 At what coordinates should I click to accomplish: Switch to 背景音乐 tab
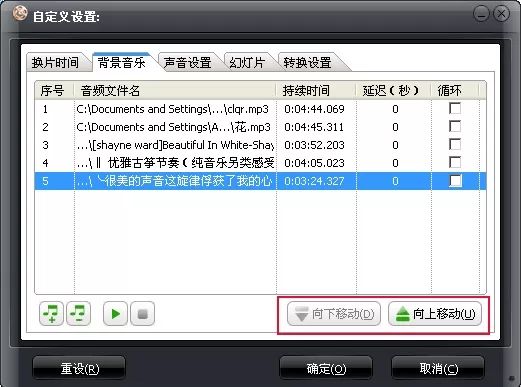coord(122,62)
